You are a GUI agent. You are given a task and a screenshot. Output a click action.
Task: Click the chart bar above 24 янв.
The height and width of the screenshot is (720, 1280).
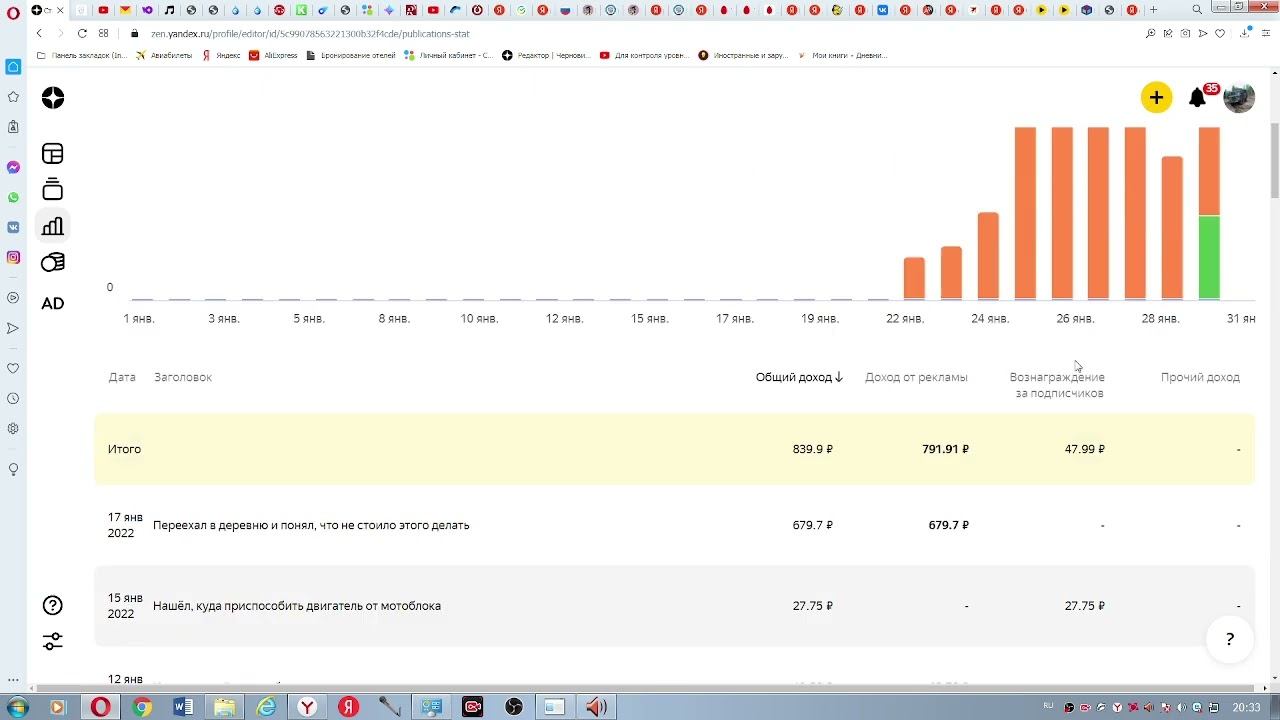click(988, 256)
